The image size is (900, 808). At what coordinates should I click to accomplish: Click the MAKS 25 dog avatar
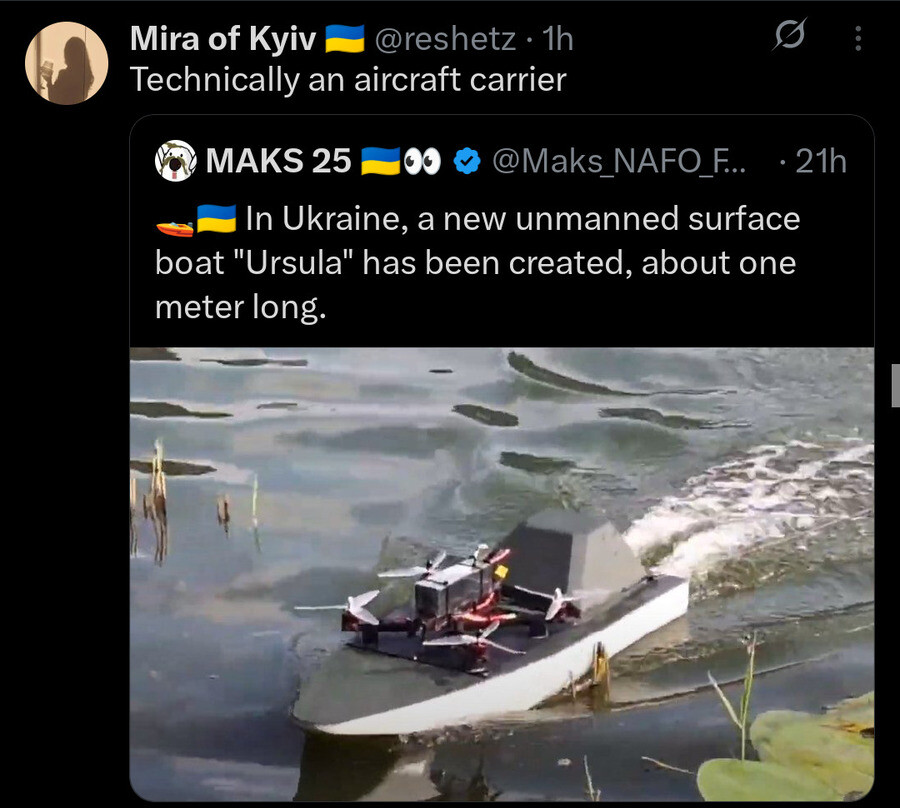[176, 161]
